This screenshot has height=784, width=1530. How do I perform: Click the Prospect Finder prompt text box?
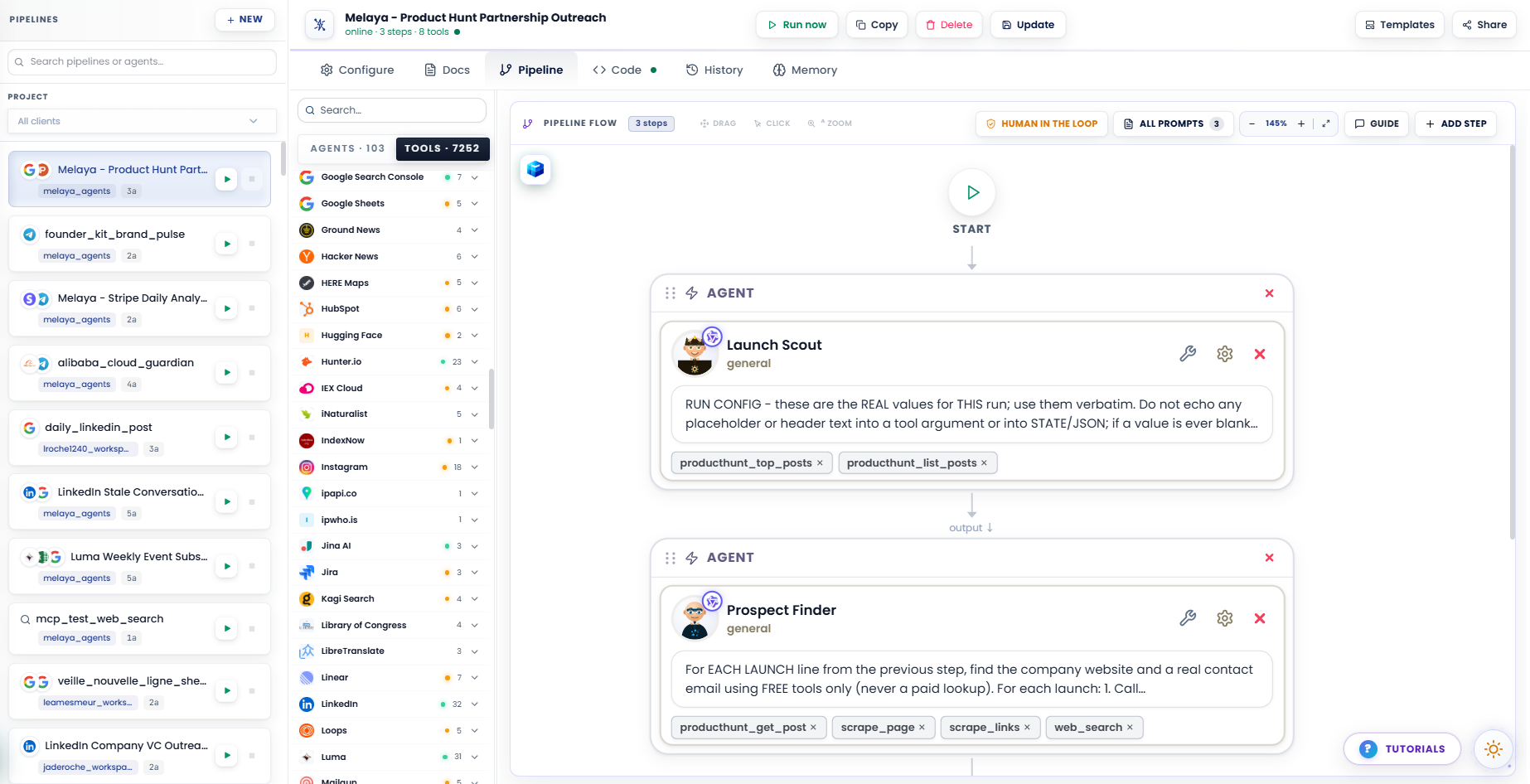point(971,679)
